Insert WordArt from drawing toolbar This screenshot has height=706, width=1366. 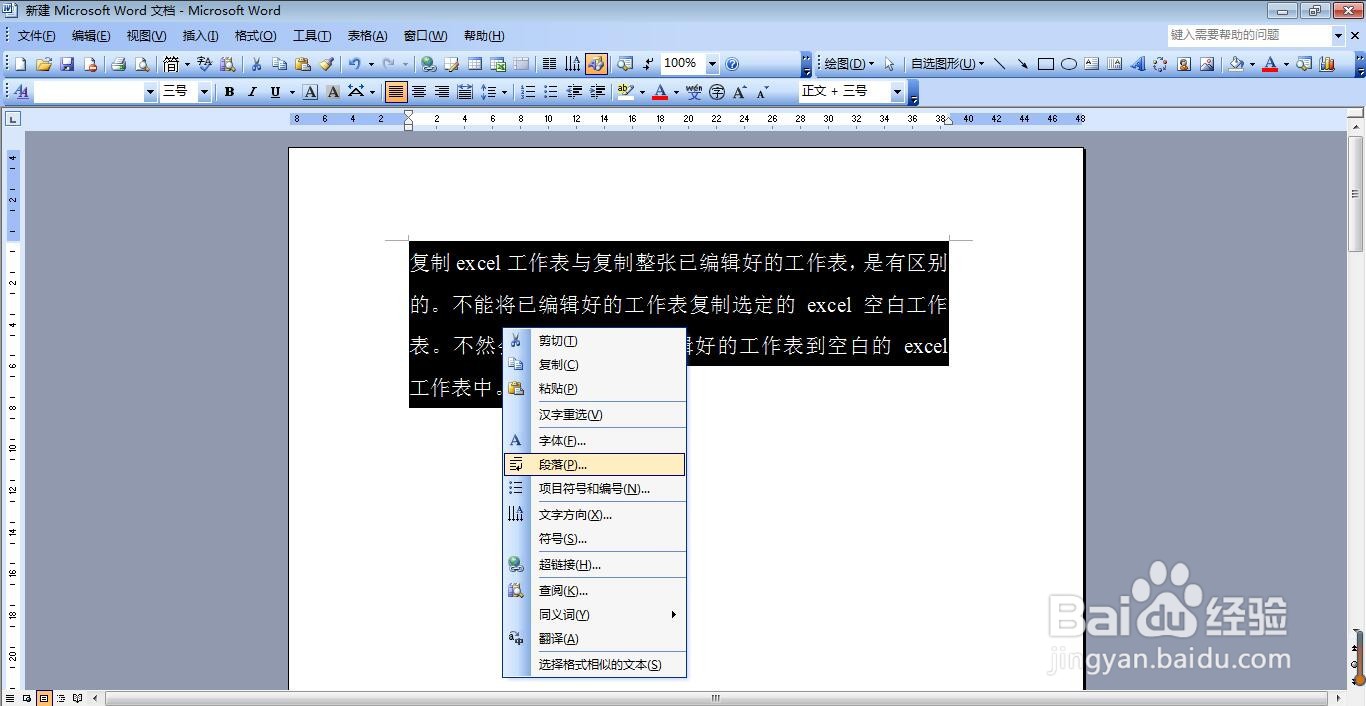tap(1137, 64)
